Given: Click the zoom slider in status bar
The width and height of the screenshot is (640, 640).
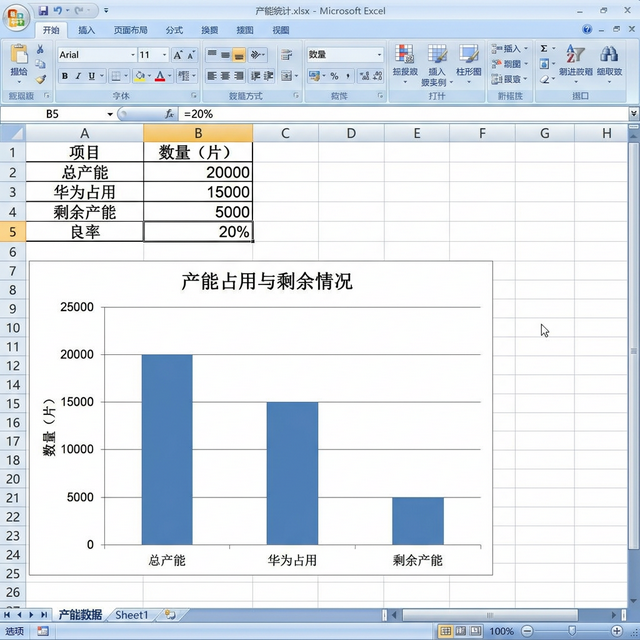Looking at the screenshot, I should tap(570, 631).
